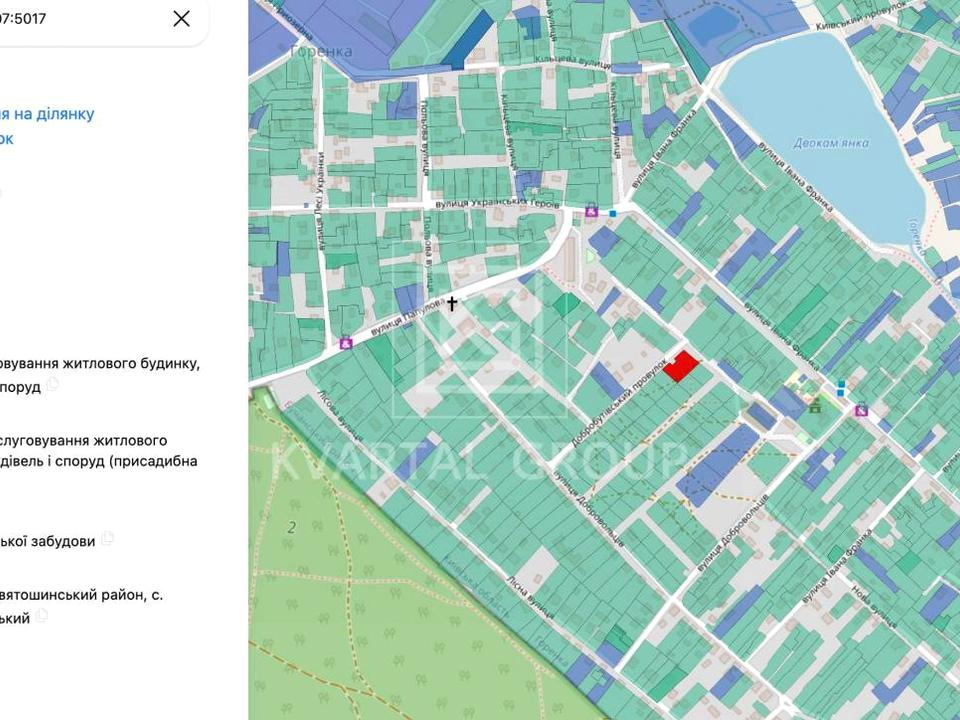Image resolution: width=960 pixels, height=720 pixels.
Task: Copy the purpose text ending in 'споруд'
Action: click(x=53, y=384)
